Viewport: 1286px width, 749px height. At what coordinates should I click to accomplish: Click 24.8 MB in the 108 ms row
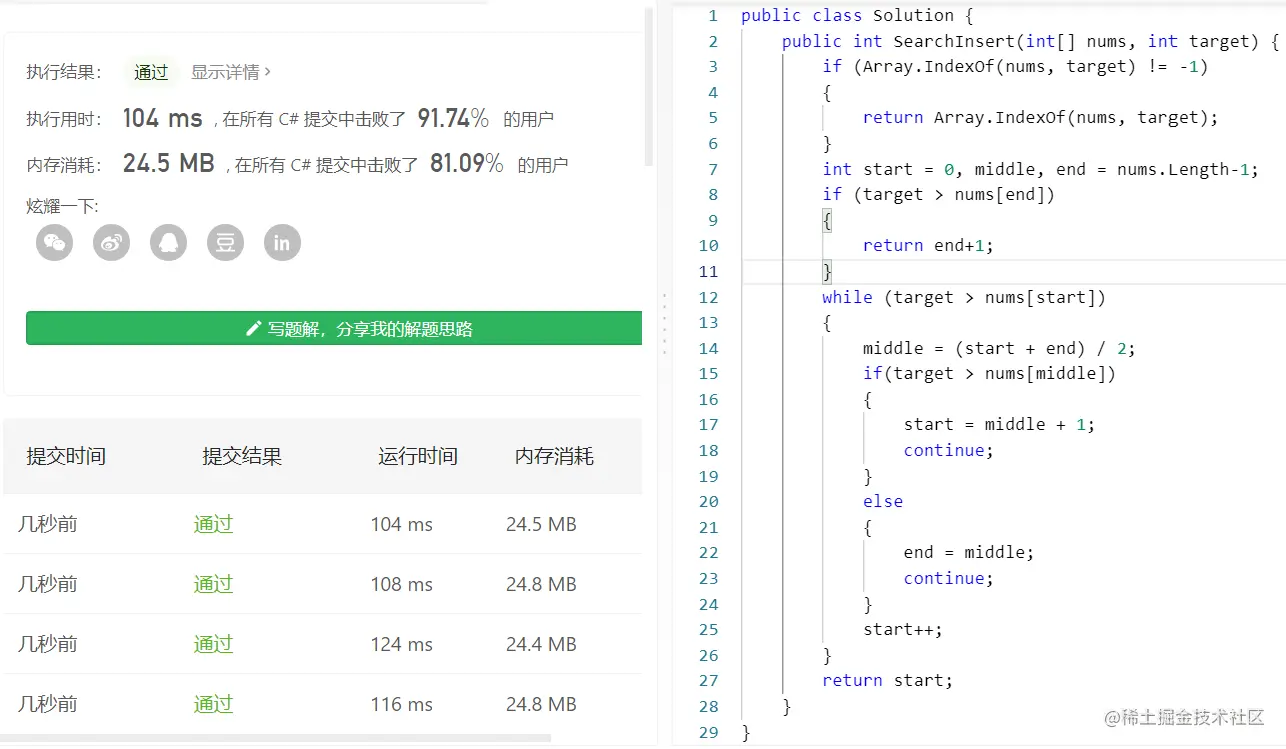pyautogui.click(x=541, y=584)
